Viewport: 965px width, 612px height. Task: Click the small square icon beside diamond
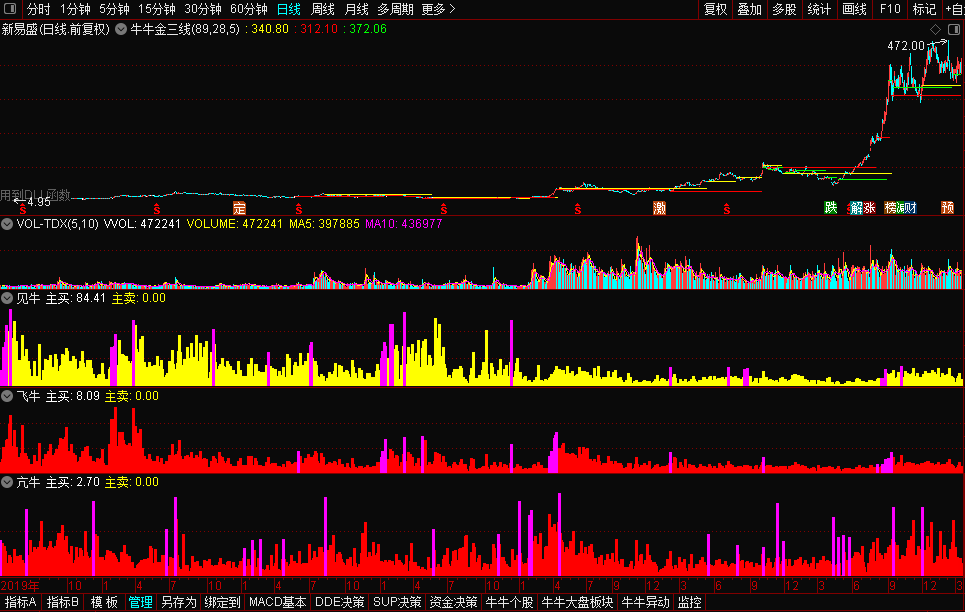point(951,31)
